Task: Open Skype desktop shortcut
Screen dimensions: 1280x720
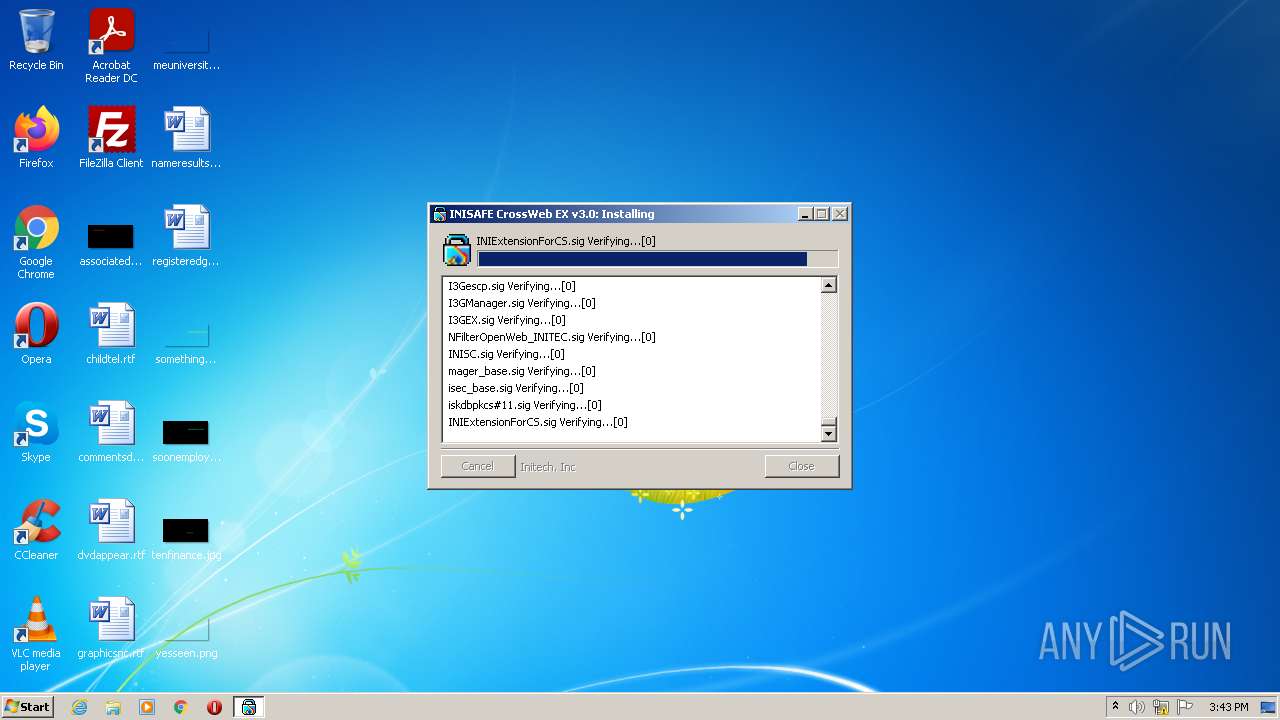Action: (x=36, y=432)
